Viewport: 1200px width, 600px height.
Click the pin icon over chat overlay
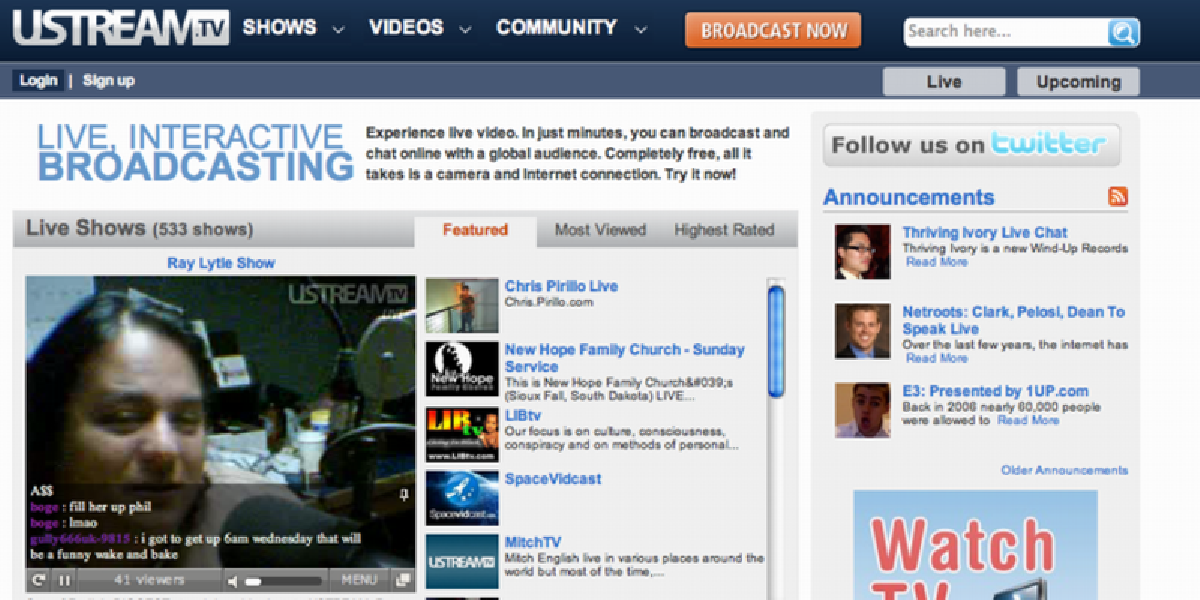(405, 494)
